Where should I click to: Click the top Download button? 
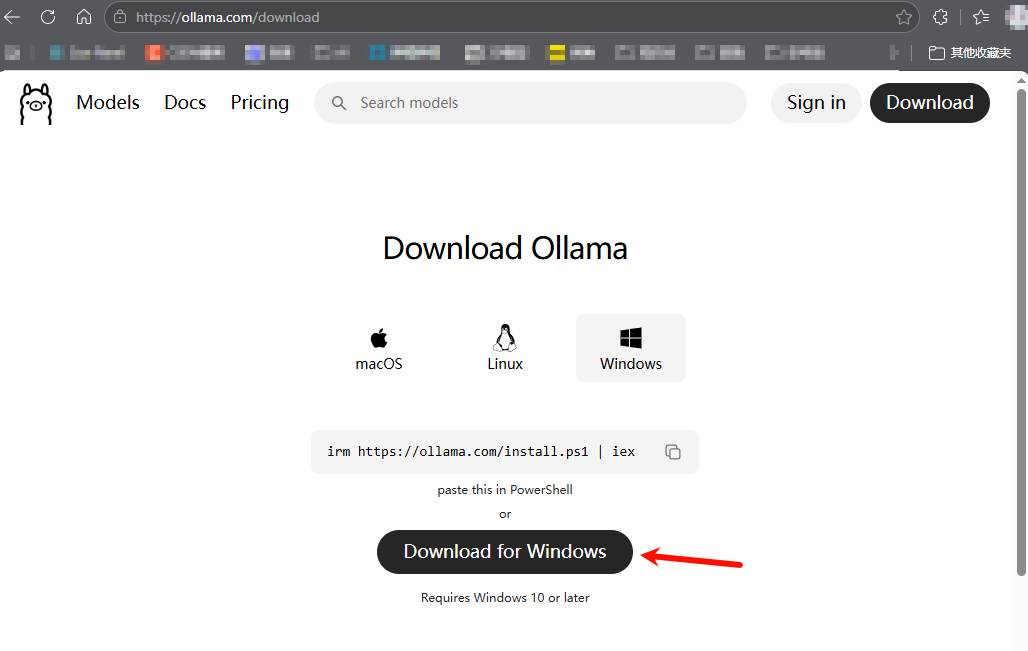[930, 103]
